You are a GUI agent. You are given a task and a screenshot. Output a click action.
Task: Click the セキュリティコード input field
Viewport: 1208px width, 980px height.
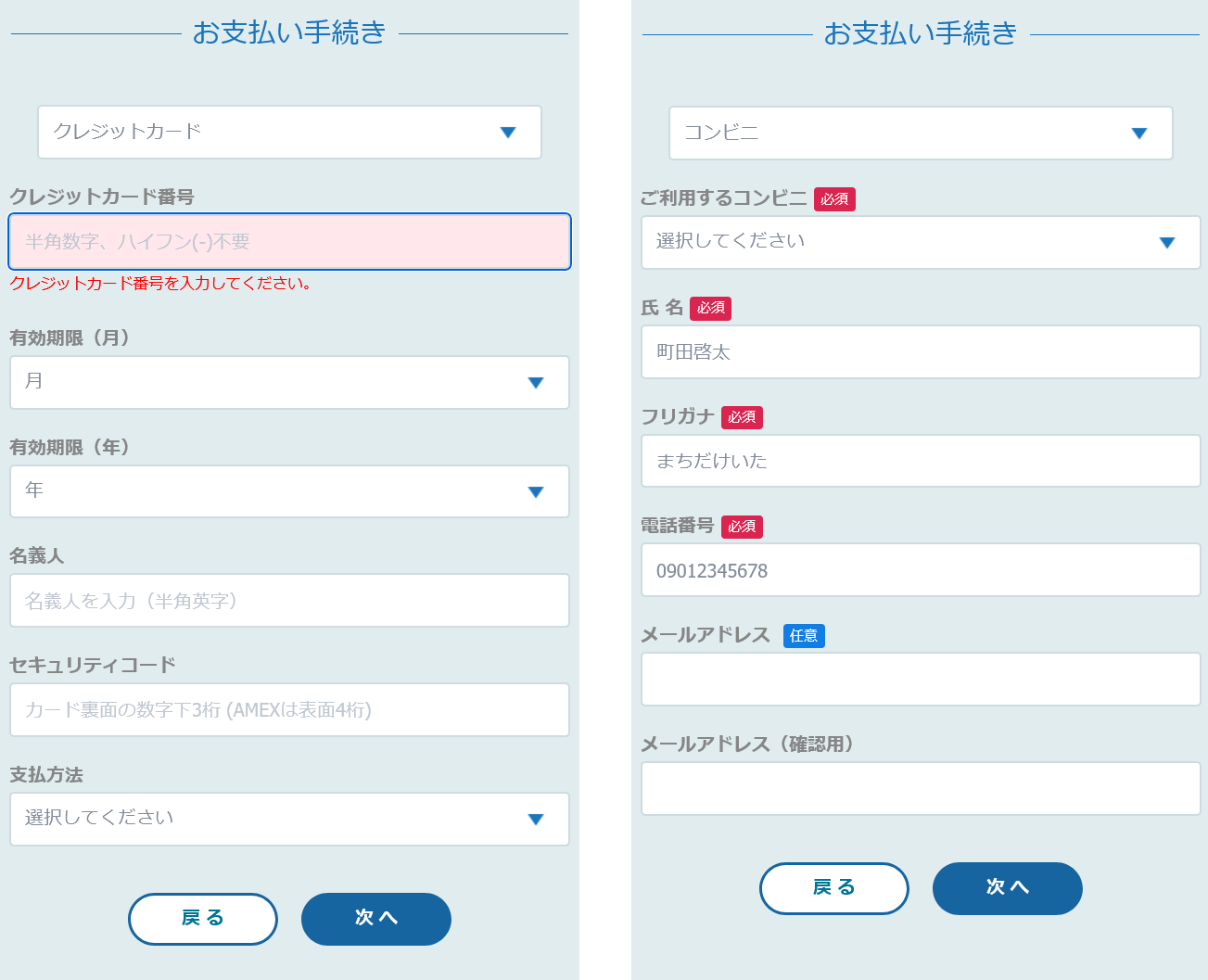289,710
